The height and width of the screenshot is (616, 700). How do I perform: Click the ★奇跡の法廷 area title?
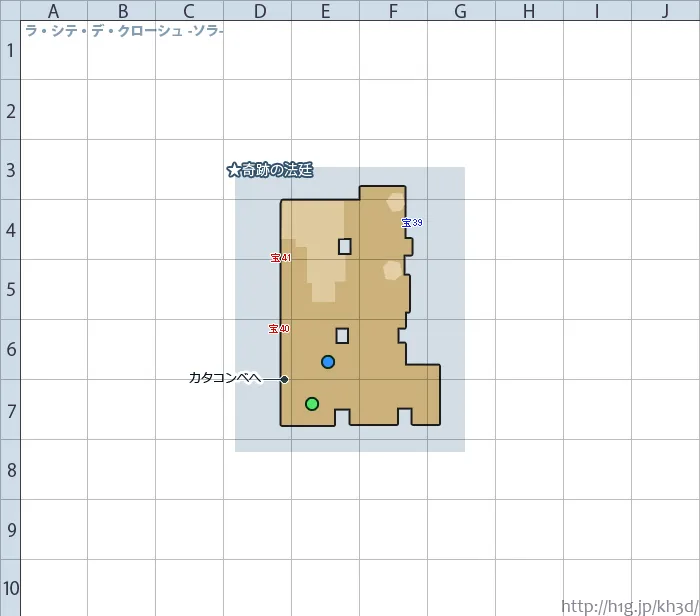click(270, 171)
